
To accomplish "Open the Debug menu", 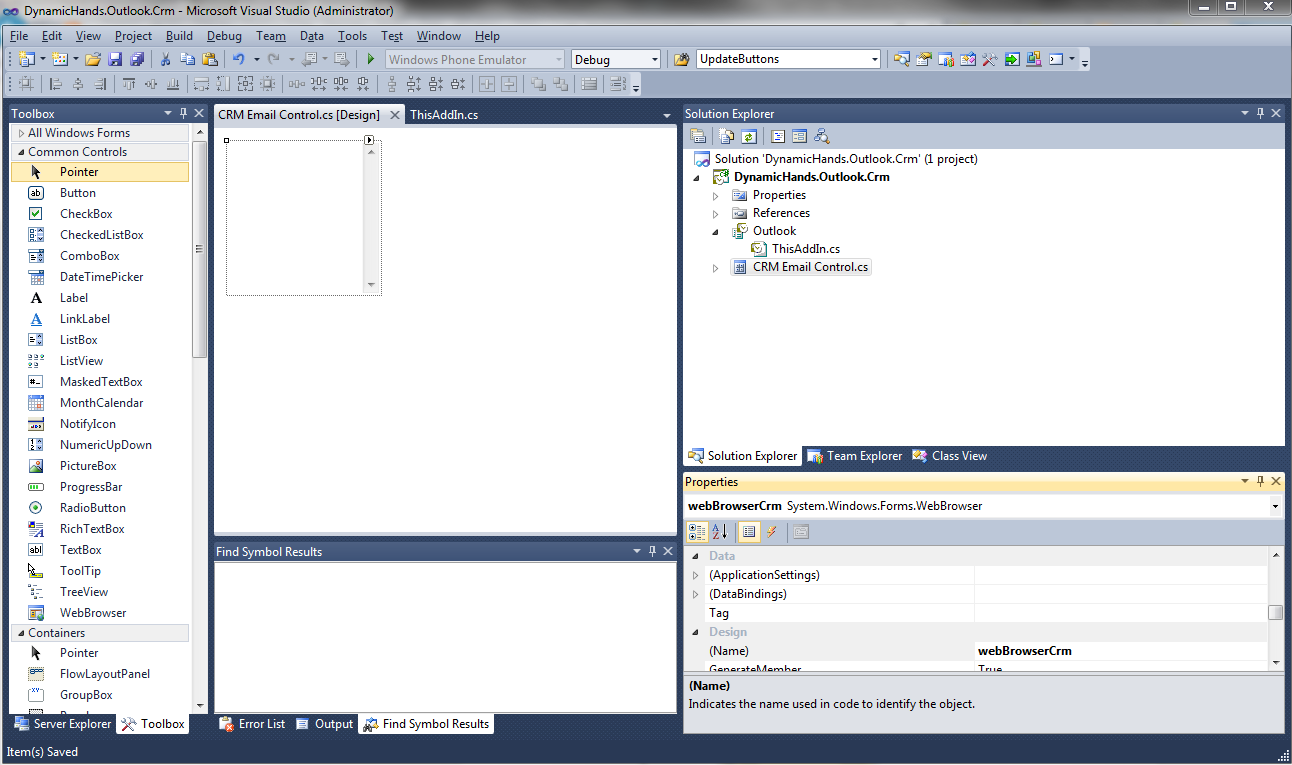I will tap(224, 35).
